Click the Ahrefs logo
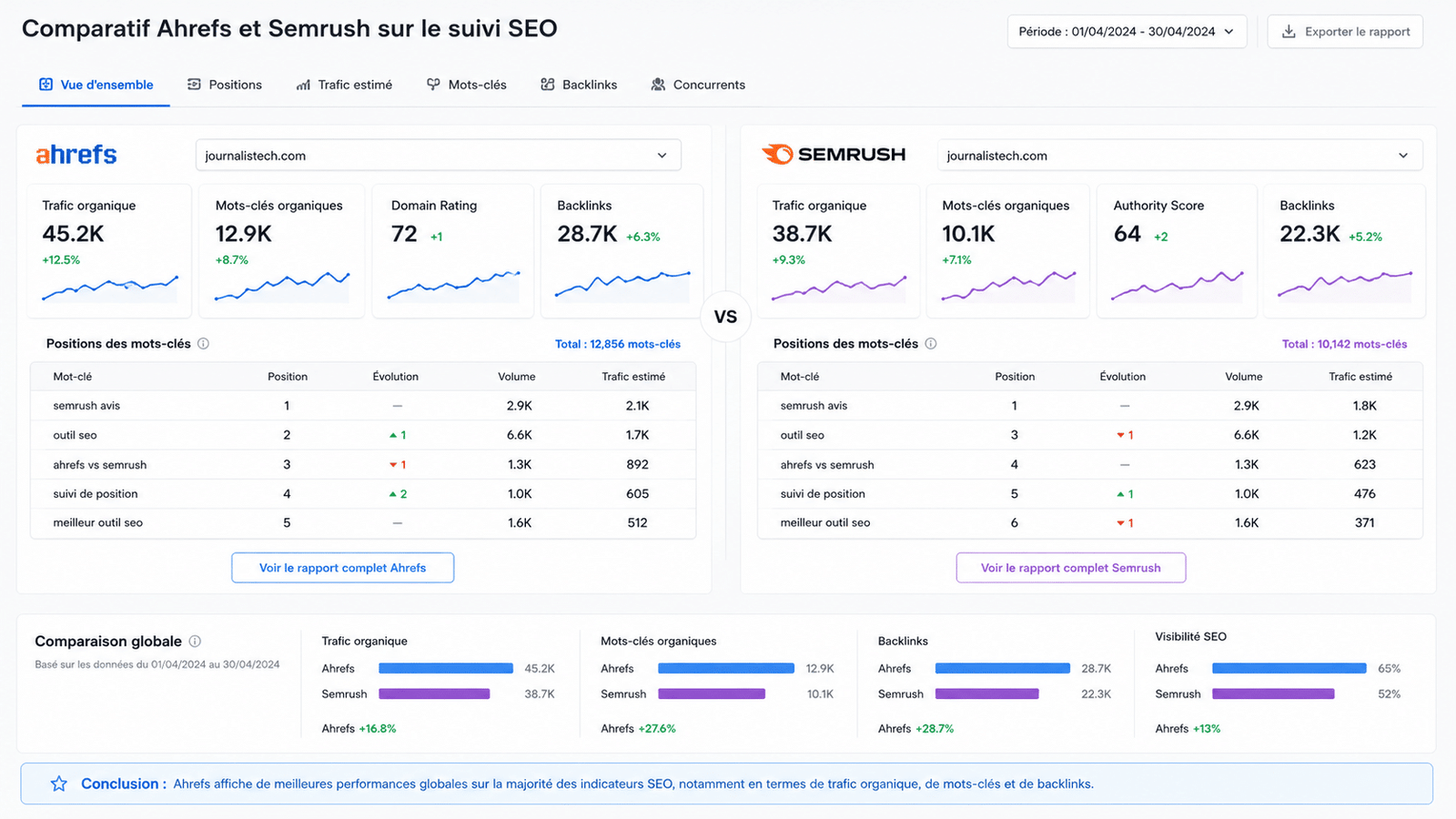 click(76, 155)
